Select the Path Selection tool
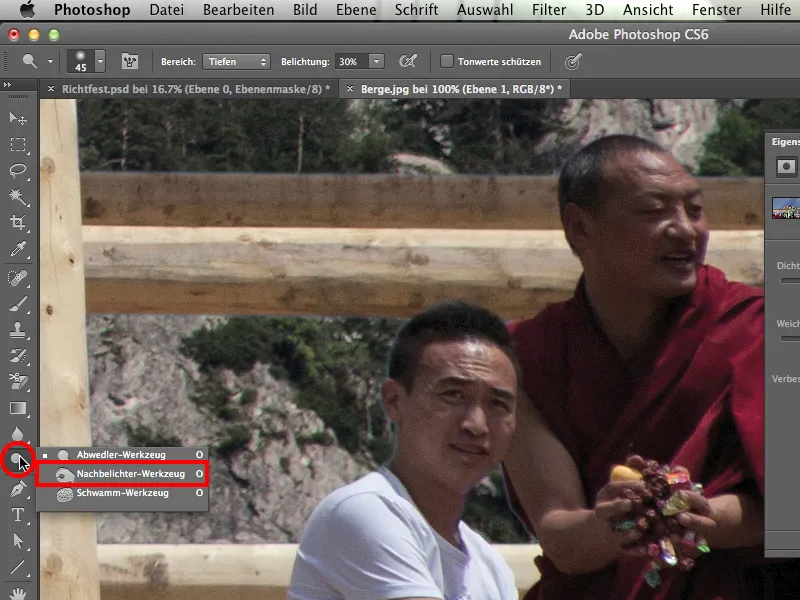The height and width of the screenshot is (600, 800). pyautogui.click(x=18, y=541)
